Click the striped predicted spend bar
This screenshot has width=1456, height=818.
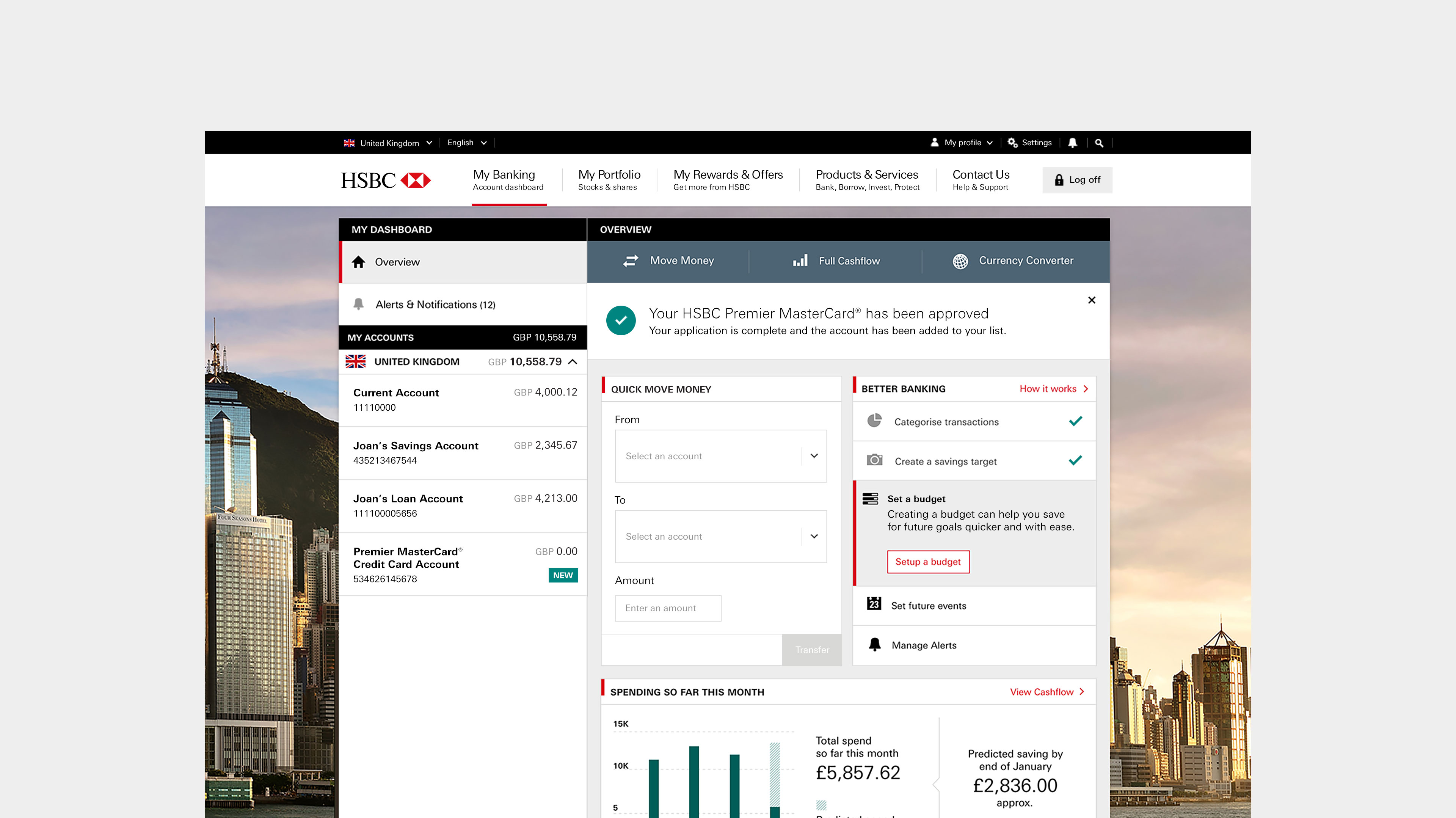pyautogui.click(x=775, y=774)
